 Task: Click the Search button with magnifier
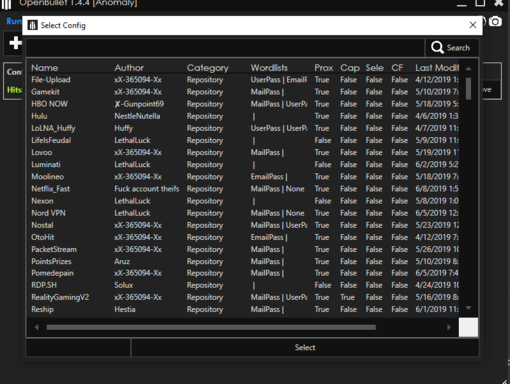[x=452, y=48]
